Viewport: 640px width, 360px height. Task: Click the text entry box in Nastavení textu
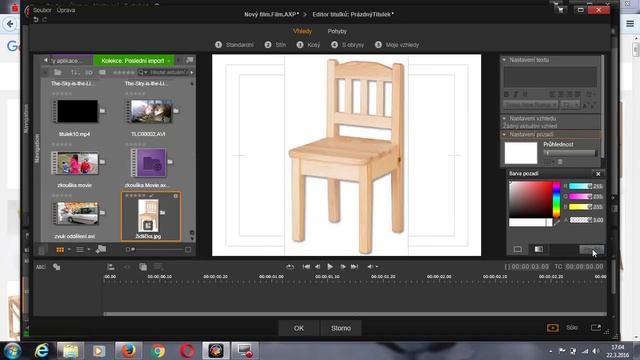[x=550, y=77]
